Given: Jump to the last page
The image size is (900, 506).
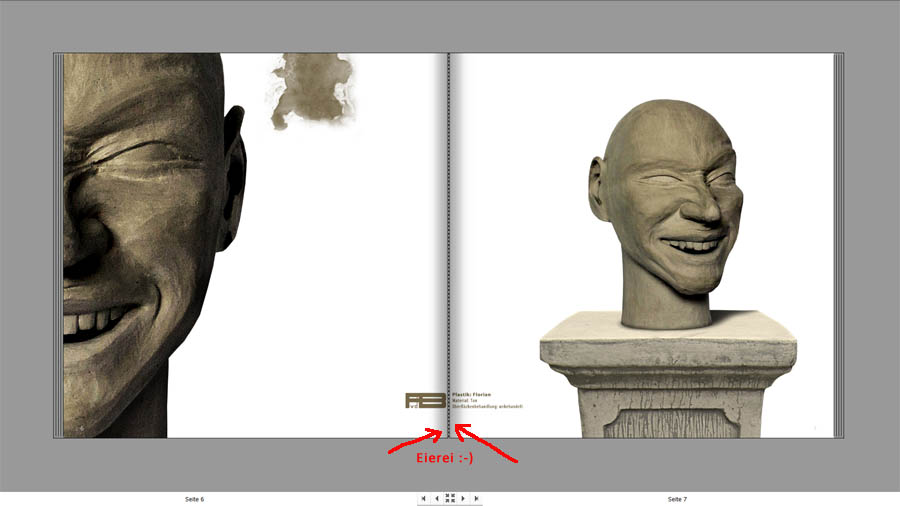Looking at the screenshot, I should coord(476,499).
